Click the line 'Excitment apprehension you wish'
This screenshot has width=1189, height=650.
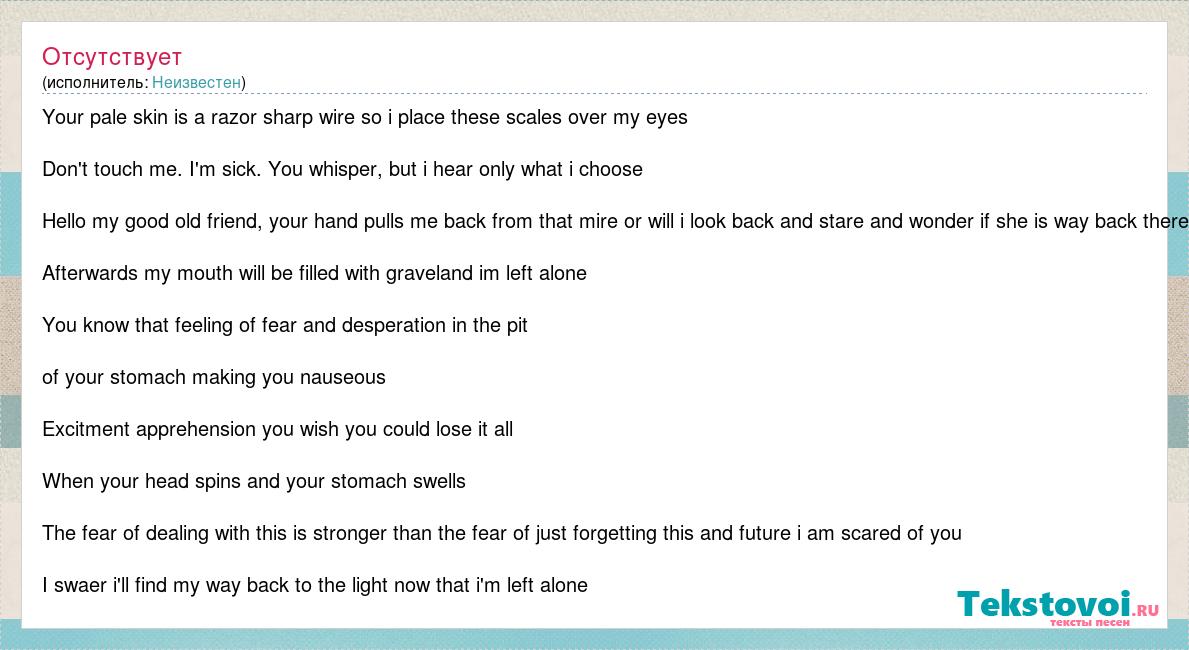coord(278,429)
